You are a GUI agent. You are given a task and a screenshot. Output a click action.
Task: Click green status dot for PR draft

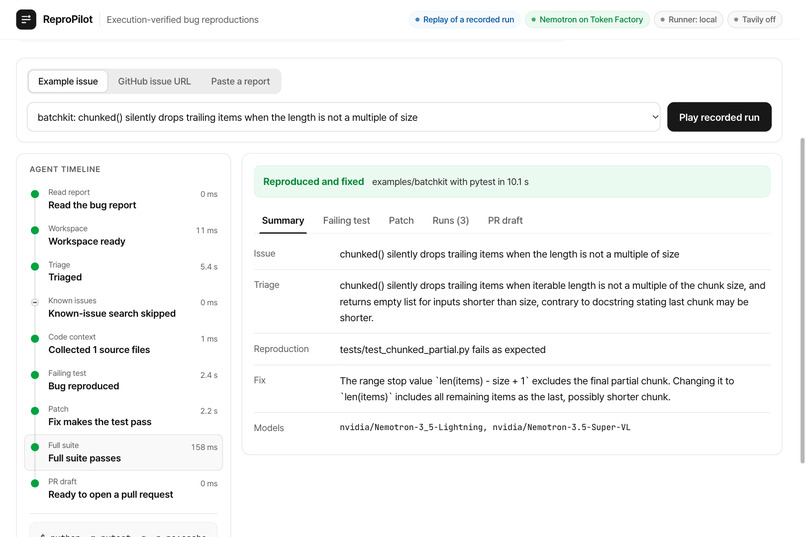coord(35,484)
